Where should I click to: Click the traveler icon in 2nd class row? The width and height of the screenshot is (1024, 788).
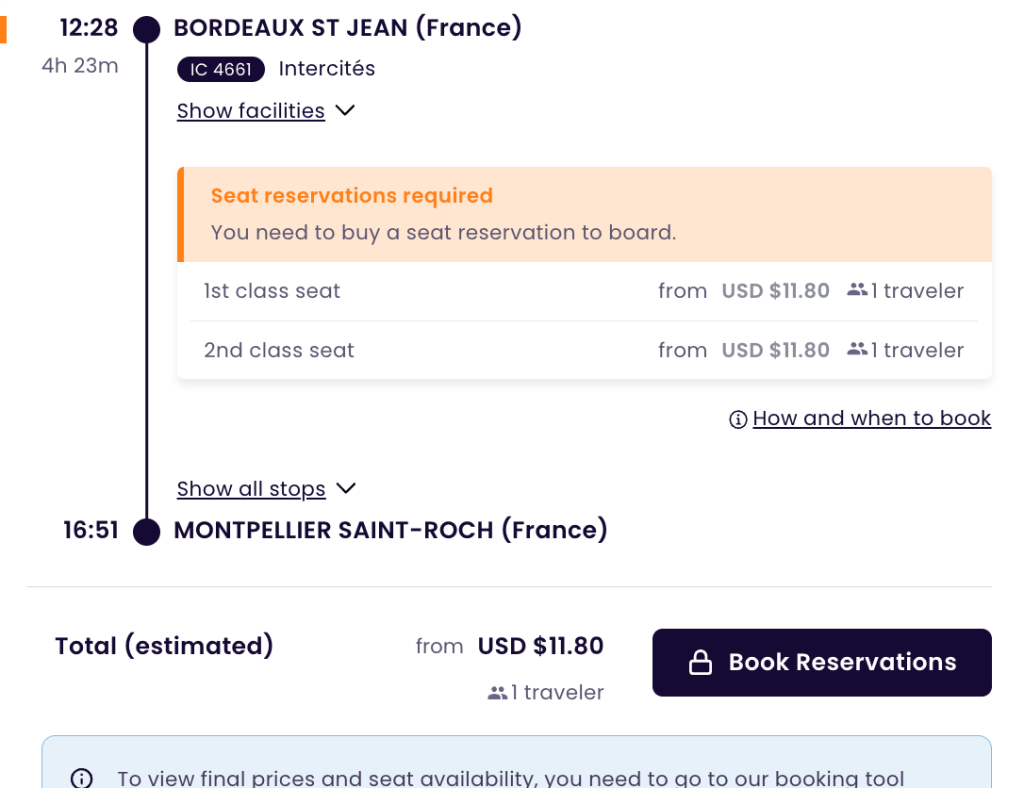click(x=856, y=349)
